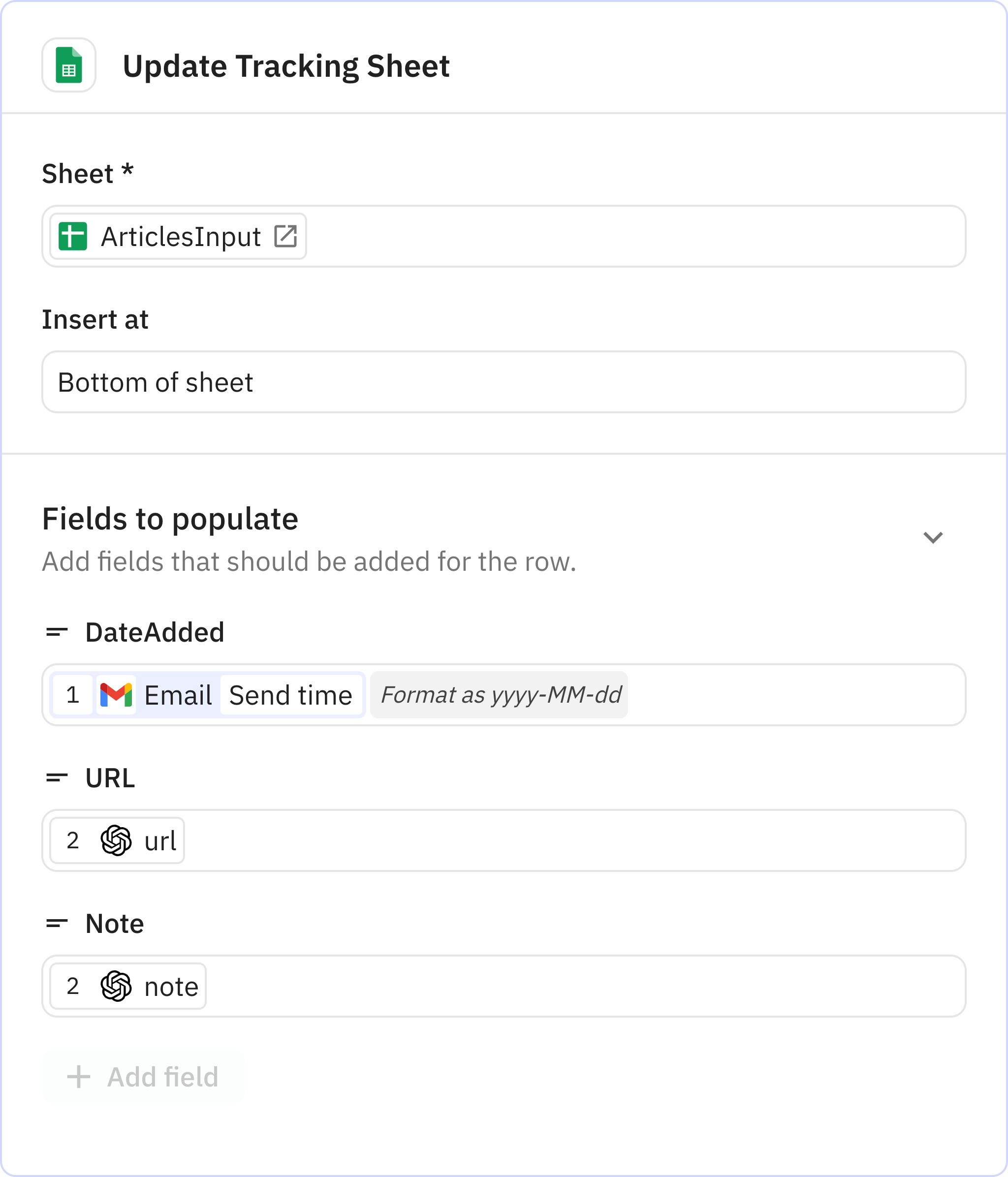1008x1177 pixels.
Task: Click the green Sheets icon inside the ArticlesInput chip
Action: pos(73,236)
